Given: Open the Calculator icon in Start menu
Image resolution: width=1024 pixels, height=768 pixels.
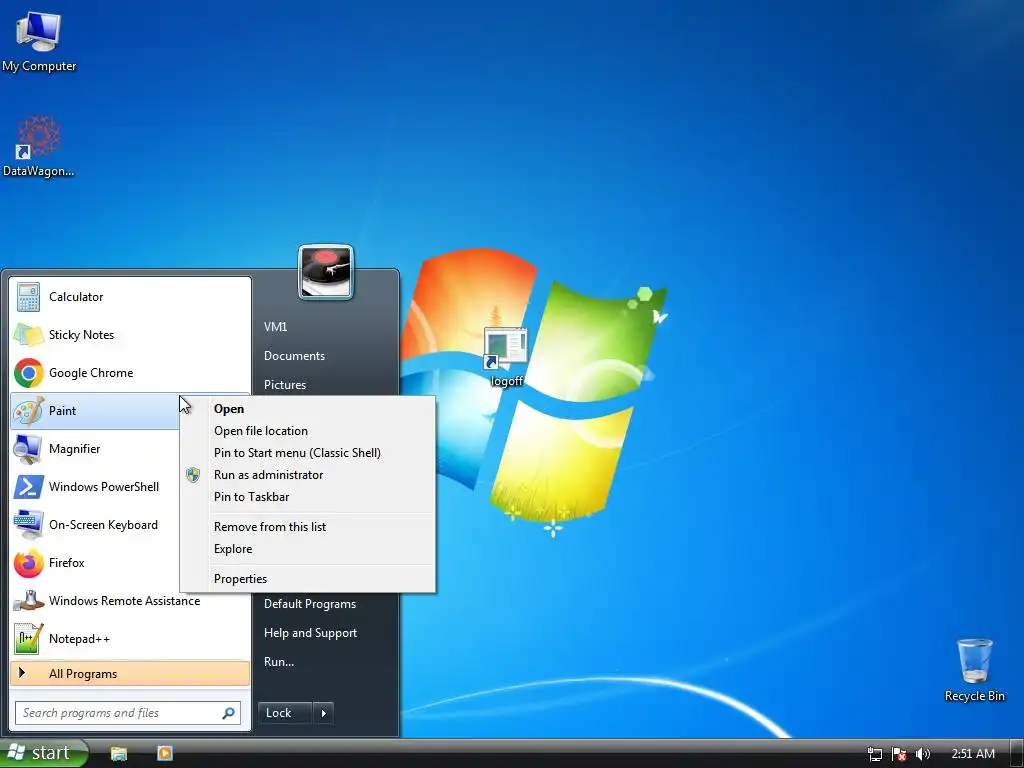Looking at the screenshot, I should (28, 297).
